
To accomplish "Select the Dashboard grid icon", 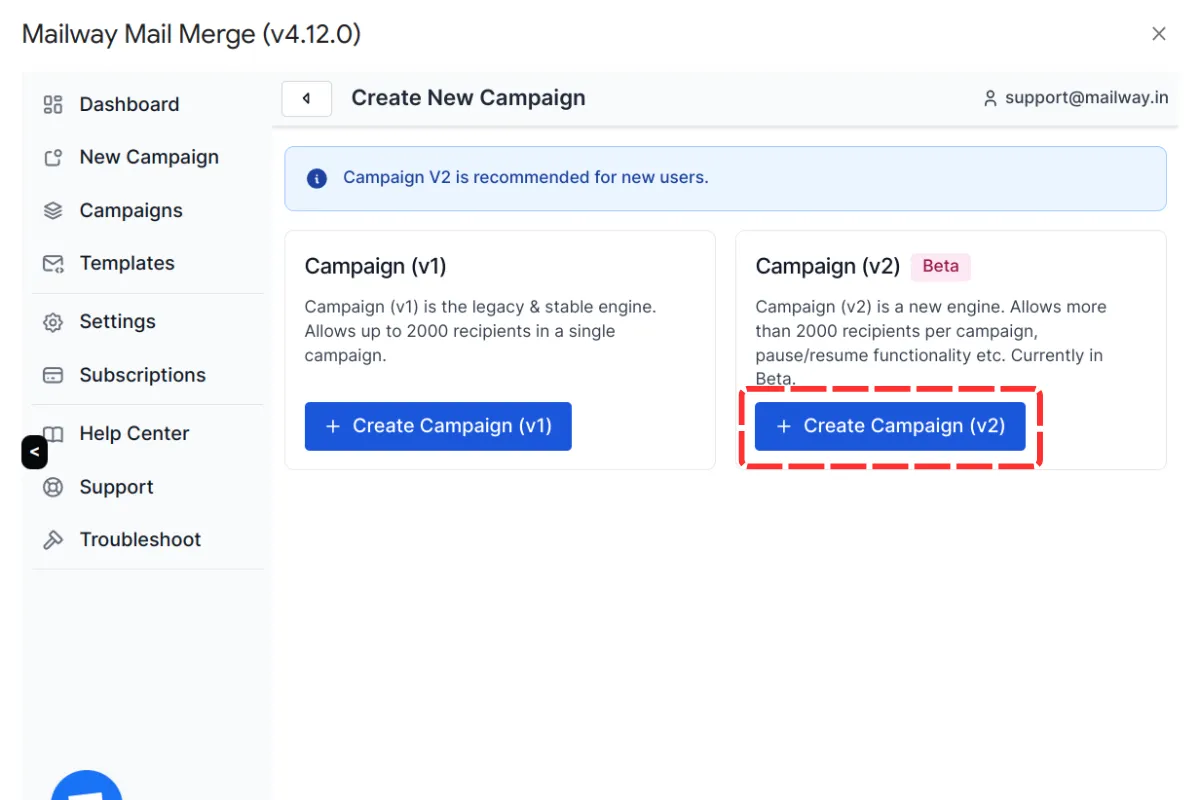I will click(52, 103).
